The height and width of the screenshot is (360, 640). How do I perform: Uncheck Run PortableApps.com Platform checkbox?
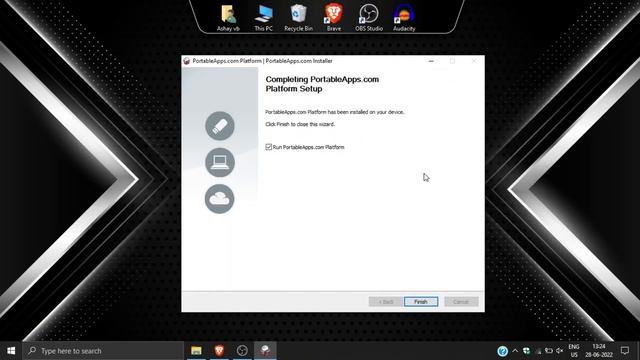[x=269, y=147]
